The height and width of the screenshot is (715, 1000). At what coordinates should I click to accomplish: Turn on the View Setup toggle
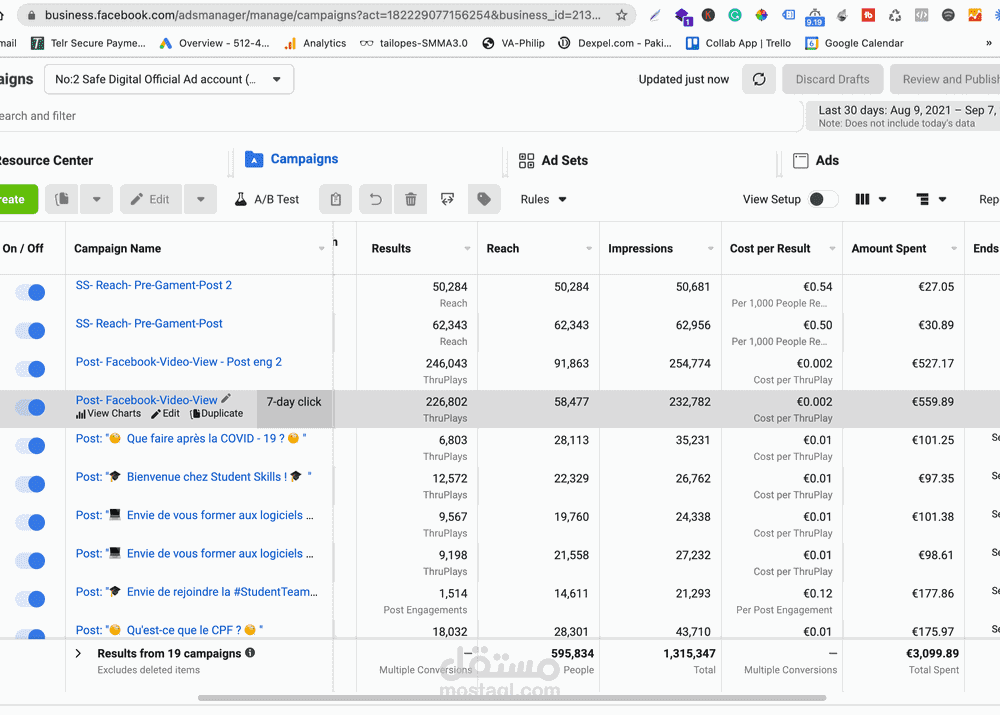[823, 199]
